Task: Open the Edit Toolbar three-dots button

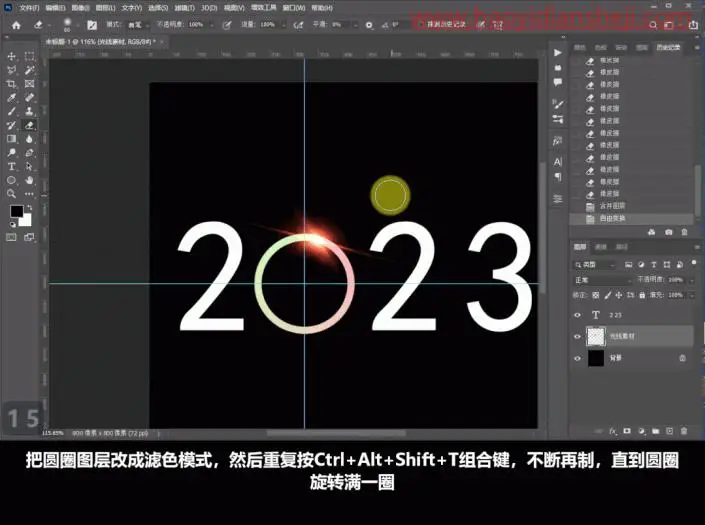Action: (x=29, y=194)
